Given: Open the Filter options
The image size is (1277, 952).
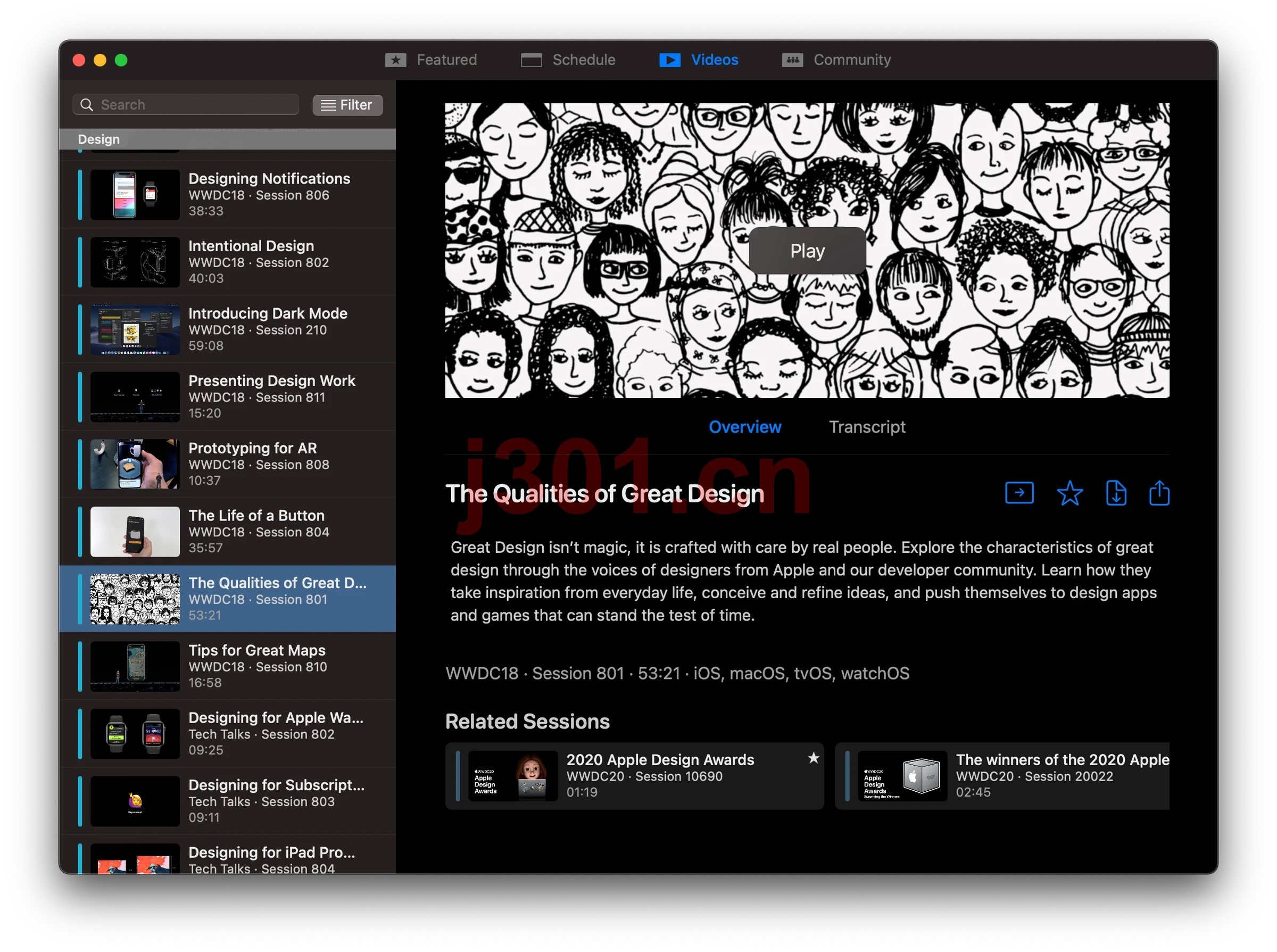Looking at the screenshot, I should click(347, 105).
